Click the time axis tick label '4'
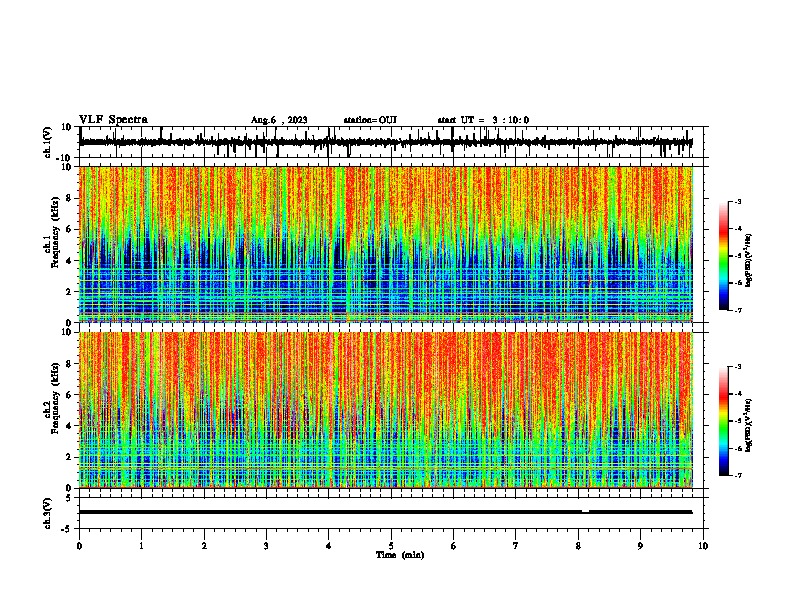 [x=329, y=546]
